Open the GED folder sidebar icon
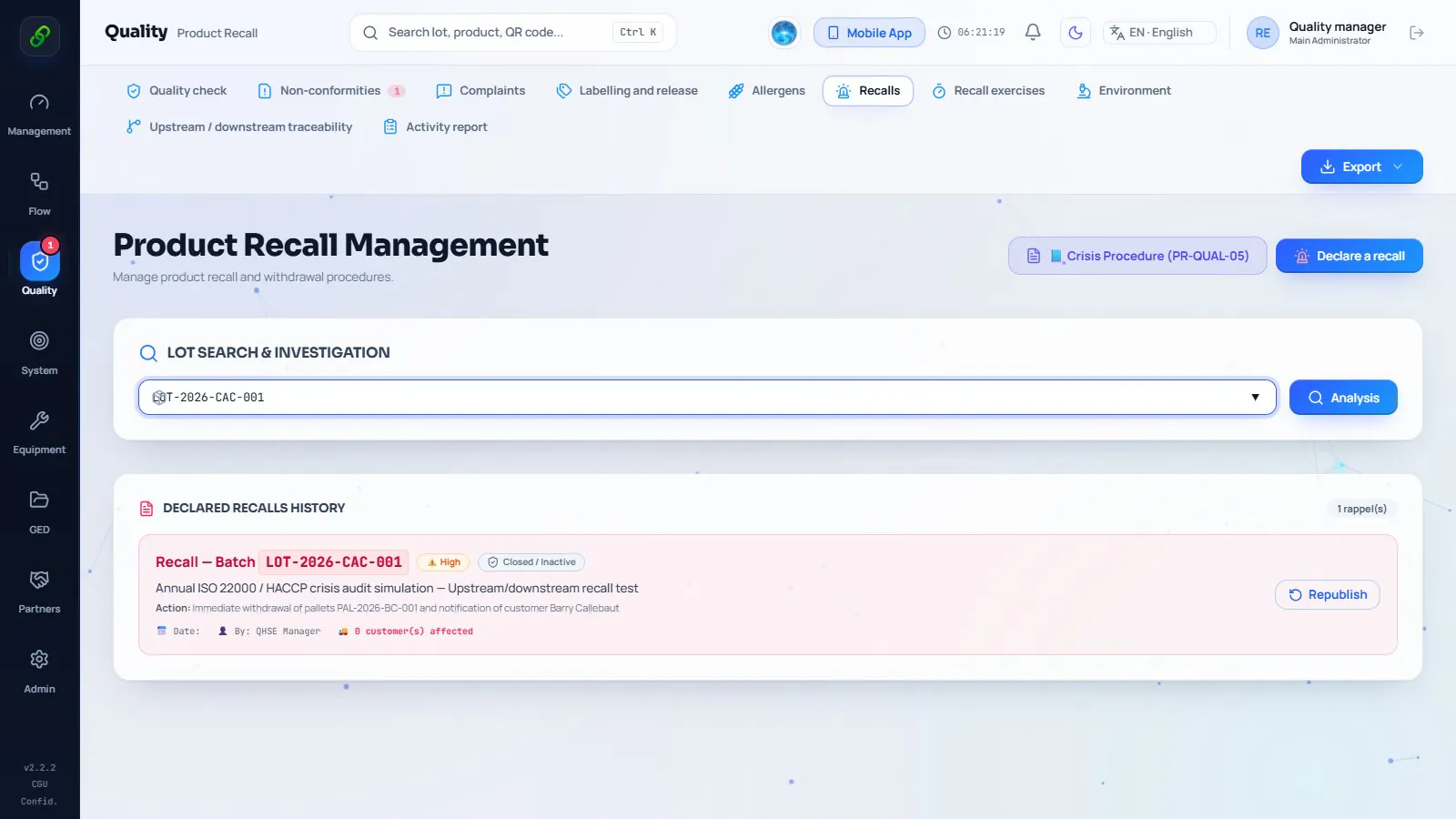Image resolution: width=1456 pixels, height=819 pixels. pos(39,500)
